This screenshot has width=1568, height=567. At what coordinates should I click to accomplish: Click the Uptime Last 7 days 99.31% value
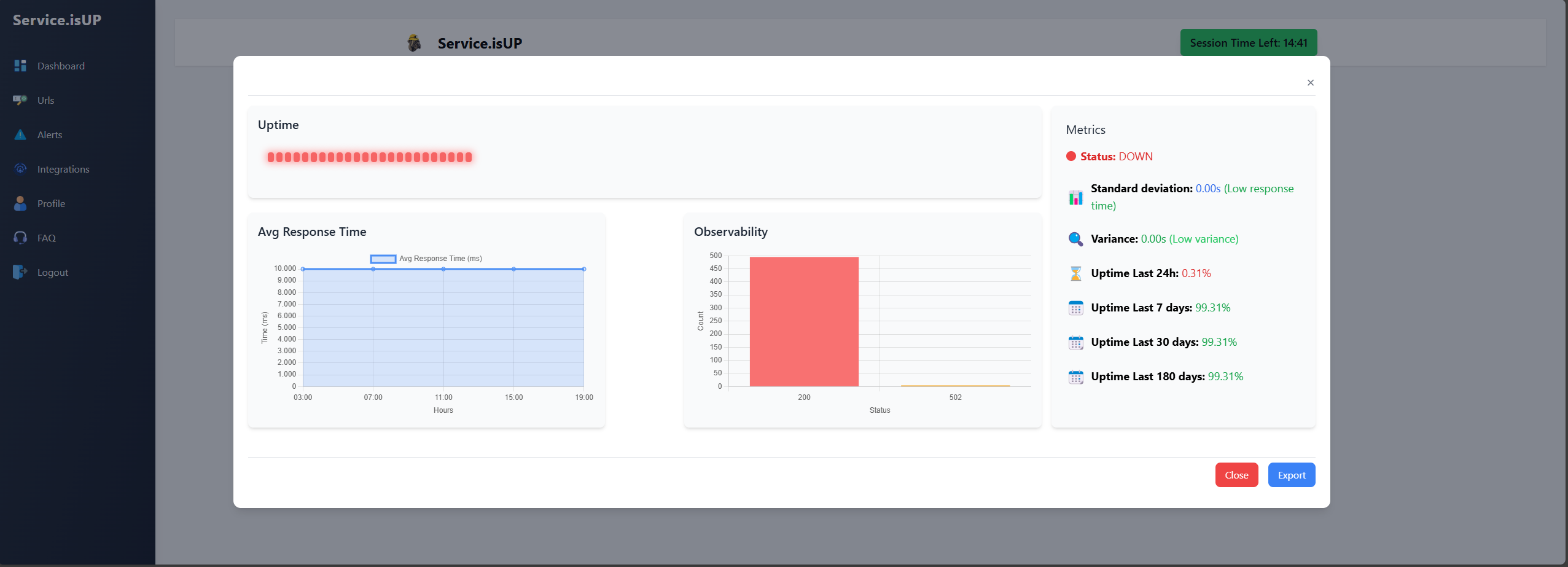point(1213,308)
